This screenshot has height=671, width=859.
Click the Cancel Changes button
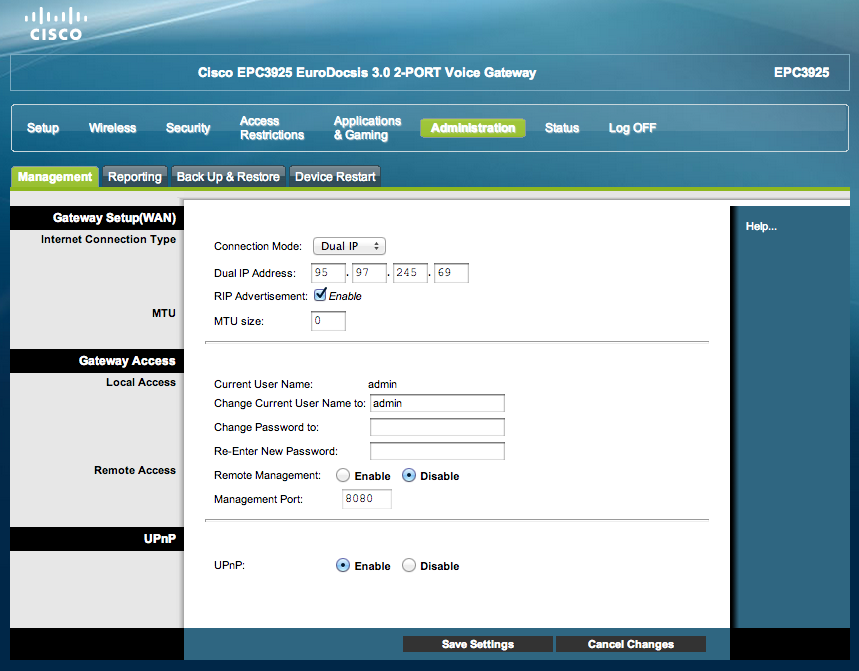631,644
